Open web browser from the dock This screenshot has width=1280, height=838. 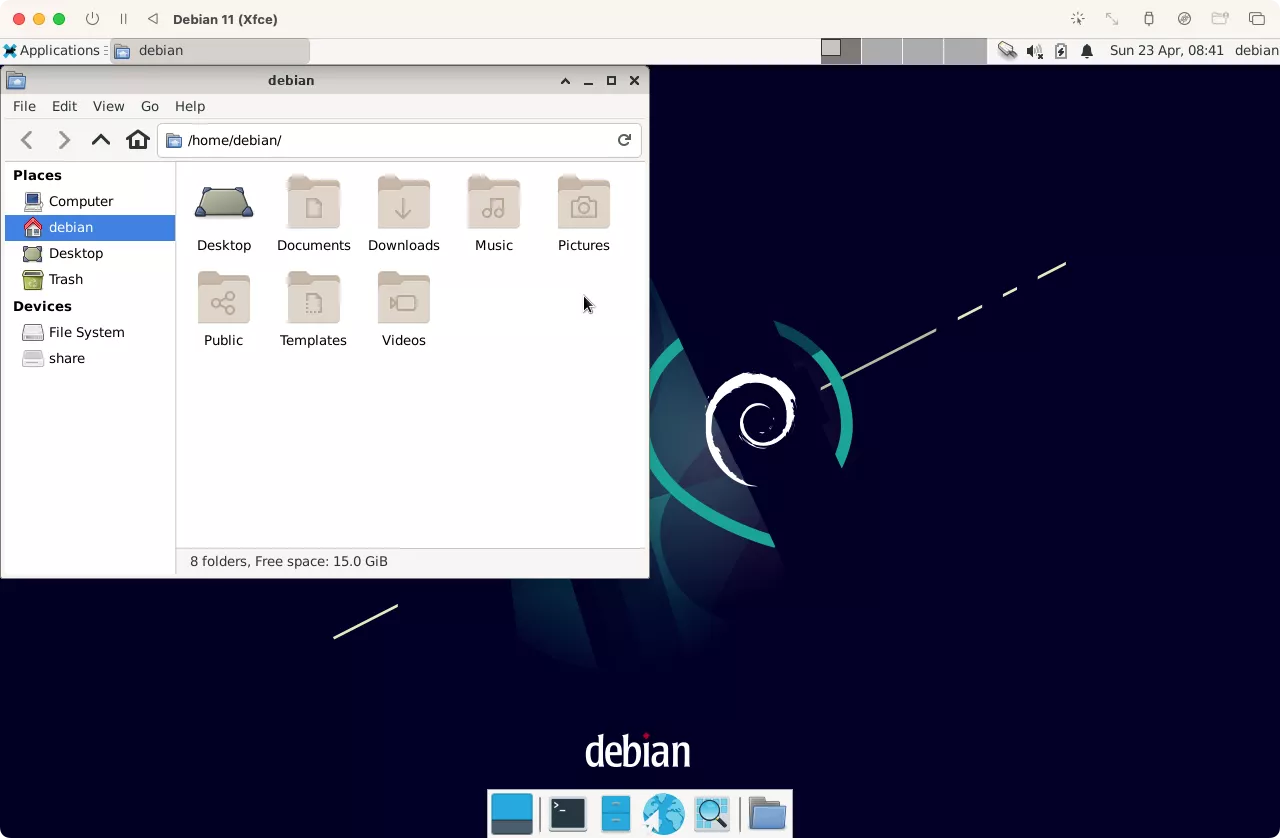[663, 813]
